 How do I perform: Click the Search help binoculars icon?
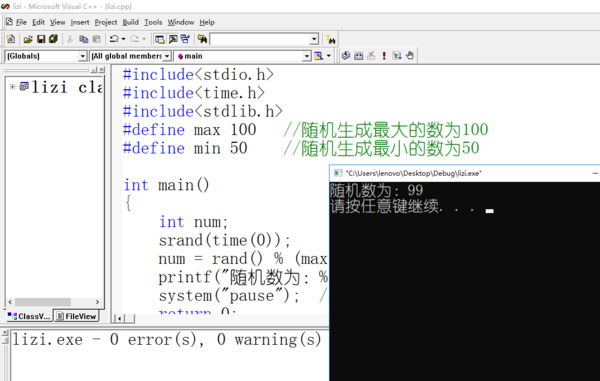click(x=331, y=39)
